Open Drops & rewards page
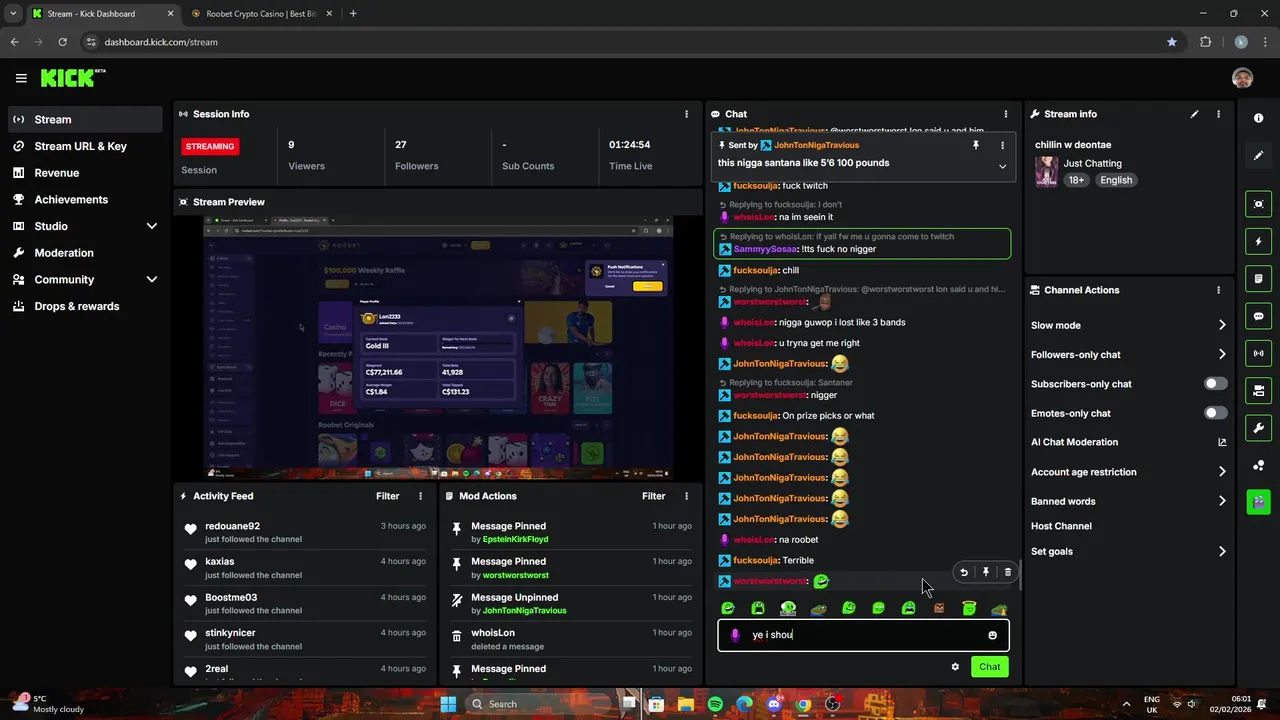The height and width of the screenshot is (720, 1280). coord(85,306)
